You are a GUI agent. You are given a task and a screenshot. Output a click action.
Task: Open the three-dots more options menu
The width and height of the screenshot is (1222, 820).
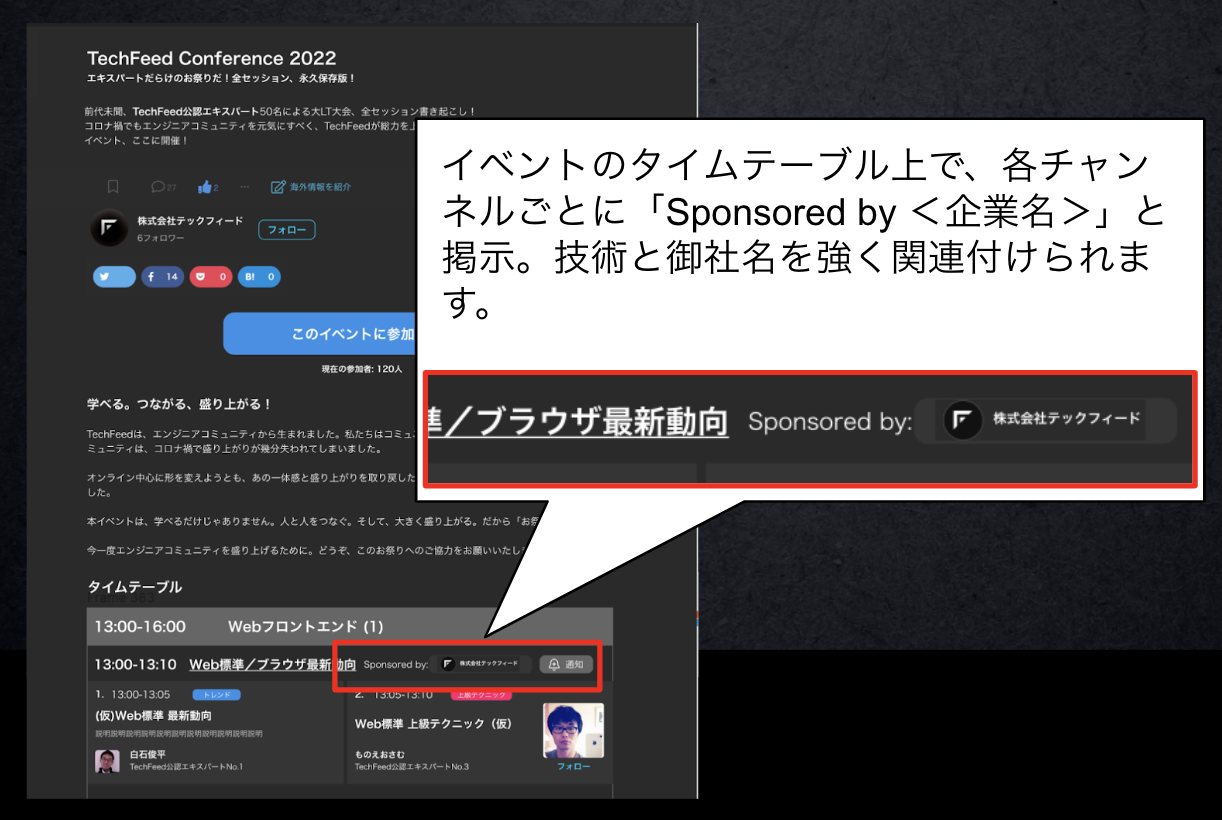244,187
